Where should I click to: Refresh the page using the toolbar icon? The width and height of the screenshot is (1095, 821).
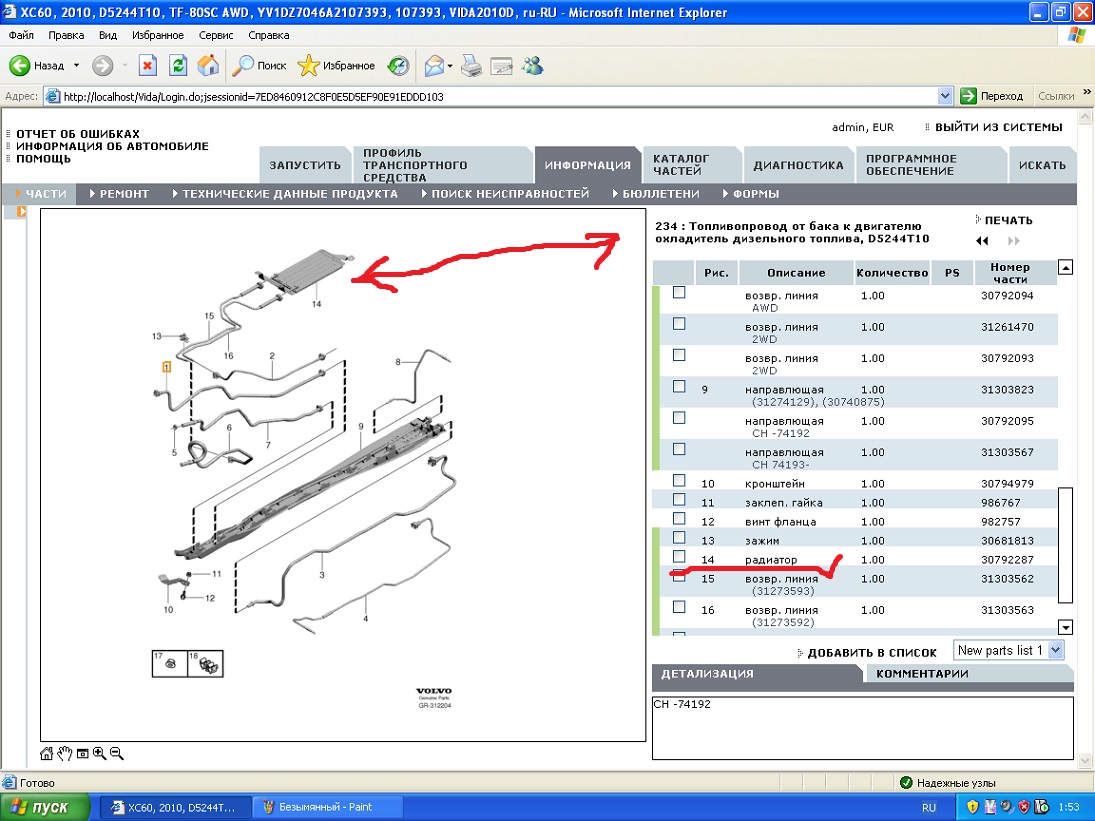178,66
